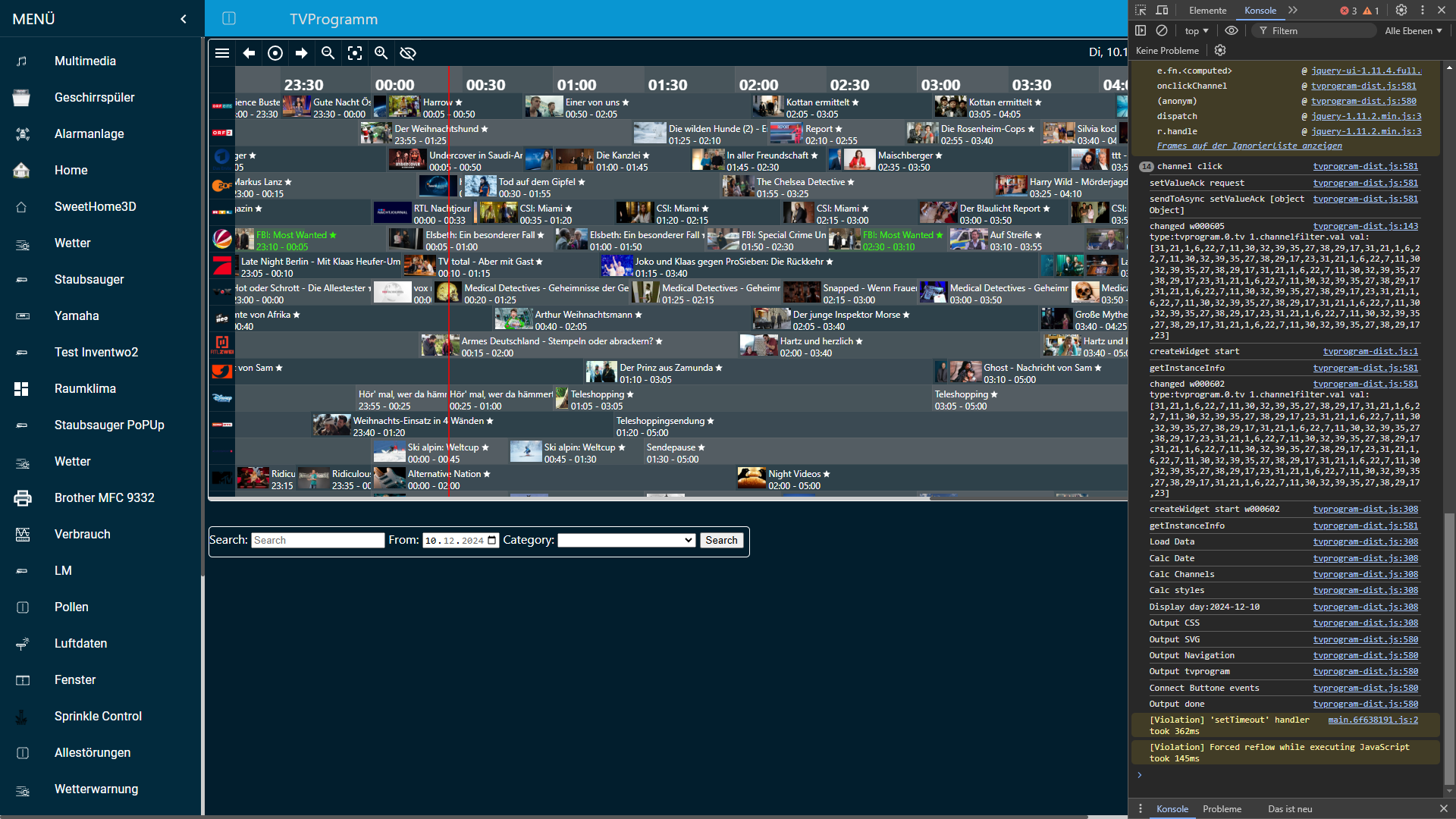Zoom out the TV program timeline
The height and width of the screenshot is (819, 1456).
pyautogui.click(x=328, y=53)
